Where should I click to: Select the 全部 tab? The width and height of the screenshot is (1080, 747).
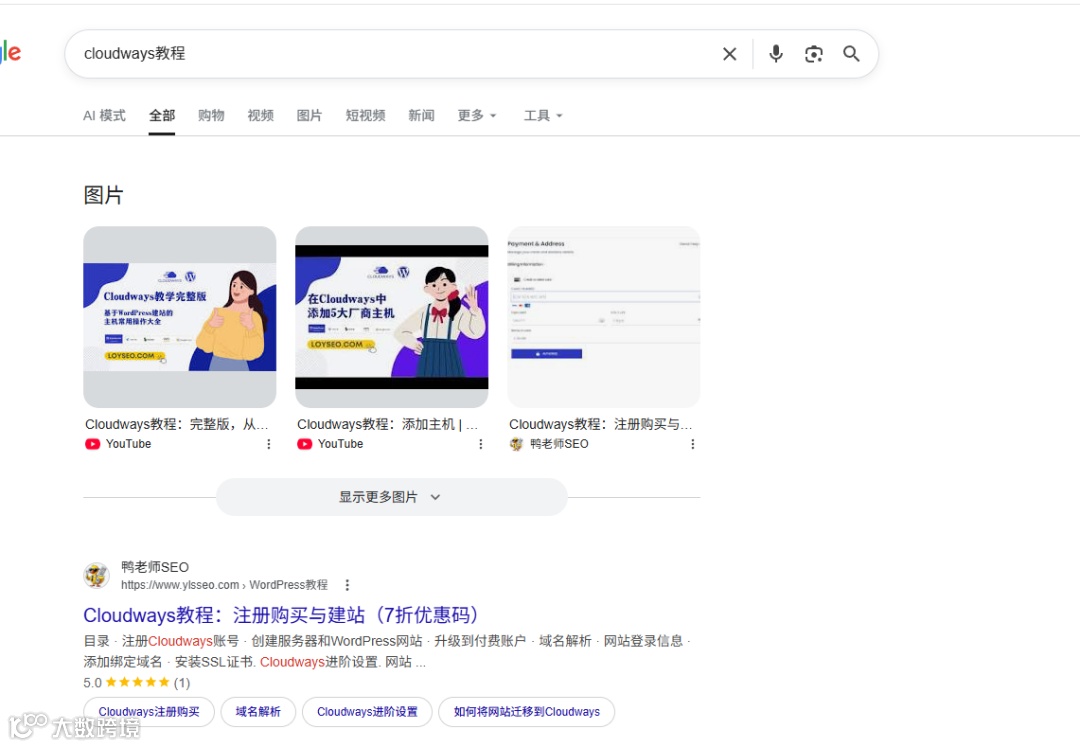(162, 116)
